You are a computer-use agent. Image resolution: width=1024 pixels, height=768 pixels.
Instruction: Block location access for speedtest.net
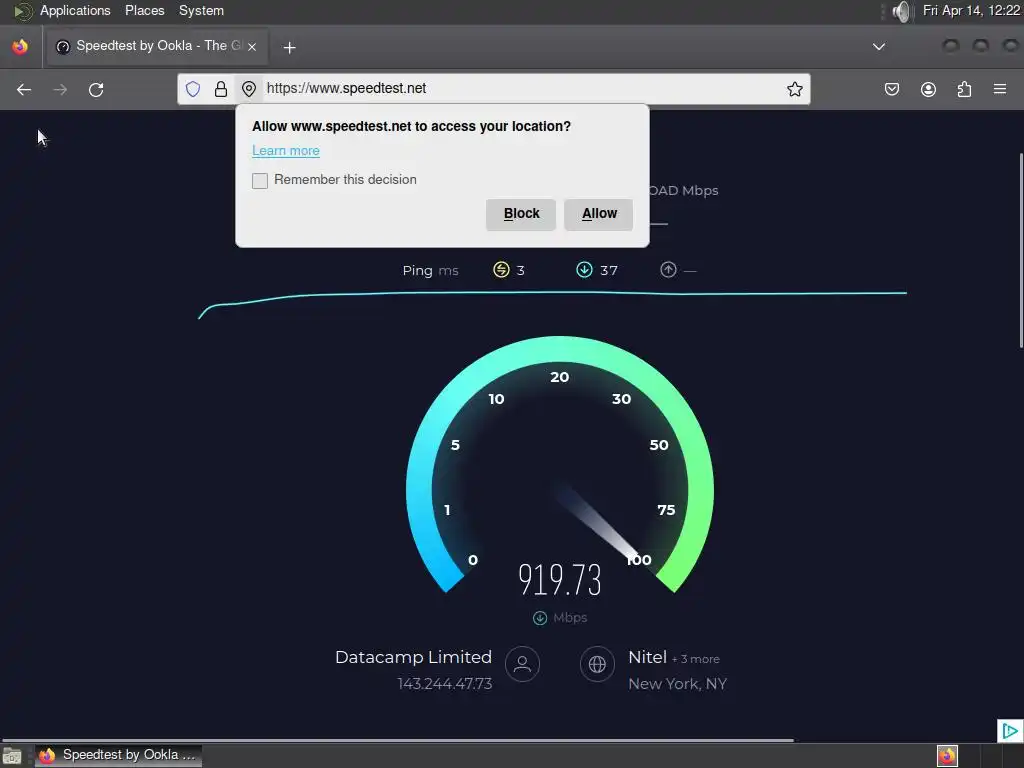tap(520, 214)
